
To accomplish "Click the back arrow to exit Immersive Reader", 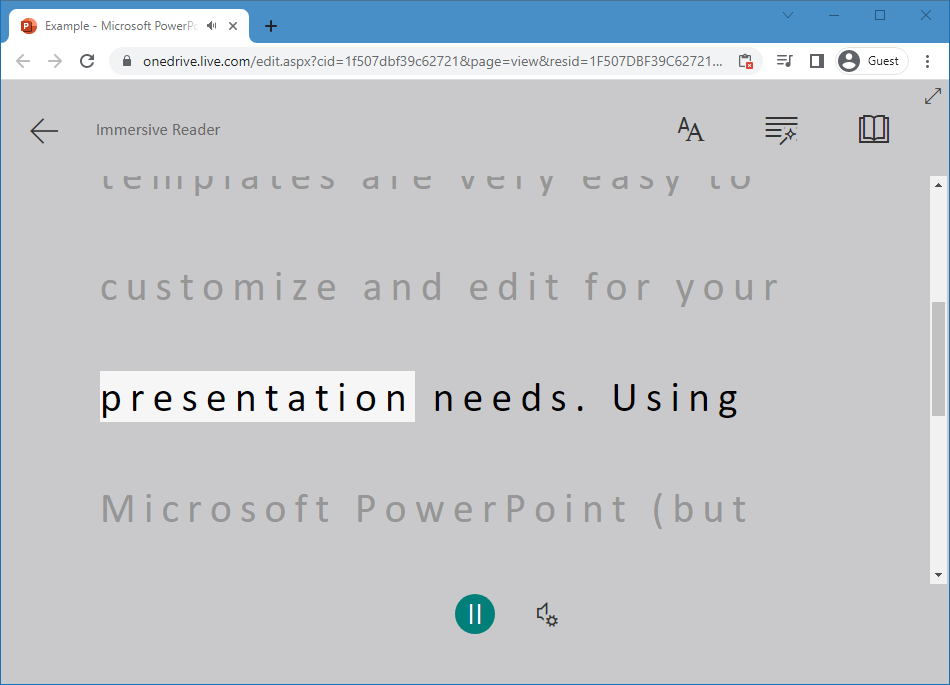I will (x=44, y=130).
